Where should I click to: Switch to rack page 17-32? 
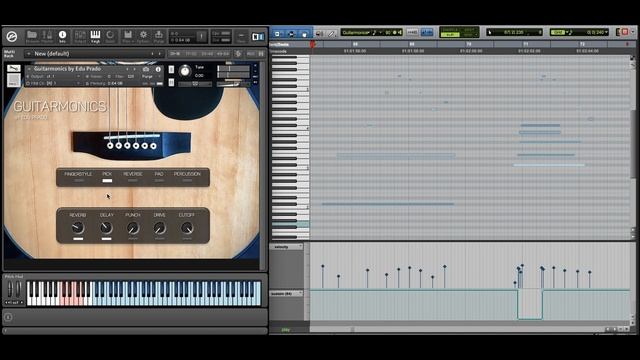[x=191, y=53]
